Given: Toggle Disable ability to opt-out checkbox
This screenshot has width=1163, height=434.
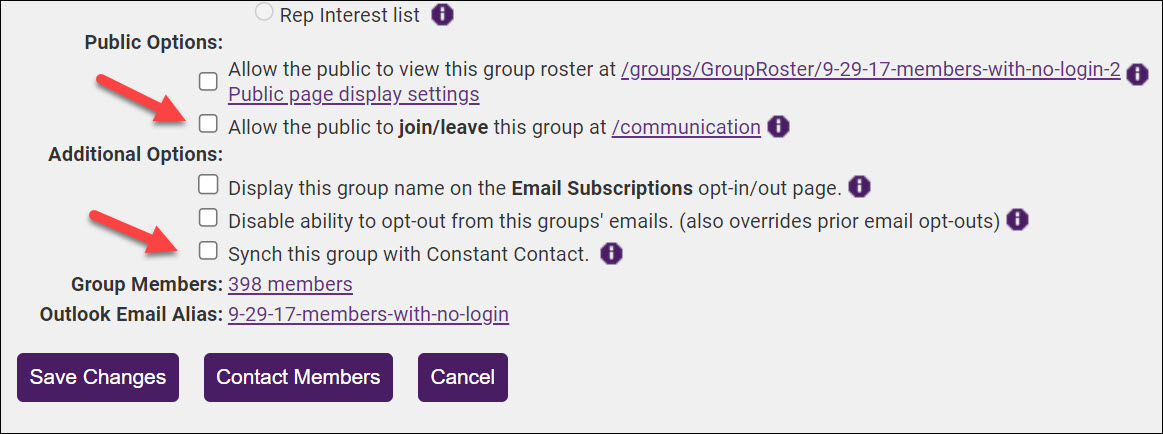Looking at the screenshot, I should [x=208, y=217].
